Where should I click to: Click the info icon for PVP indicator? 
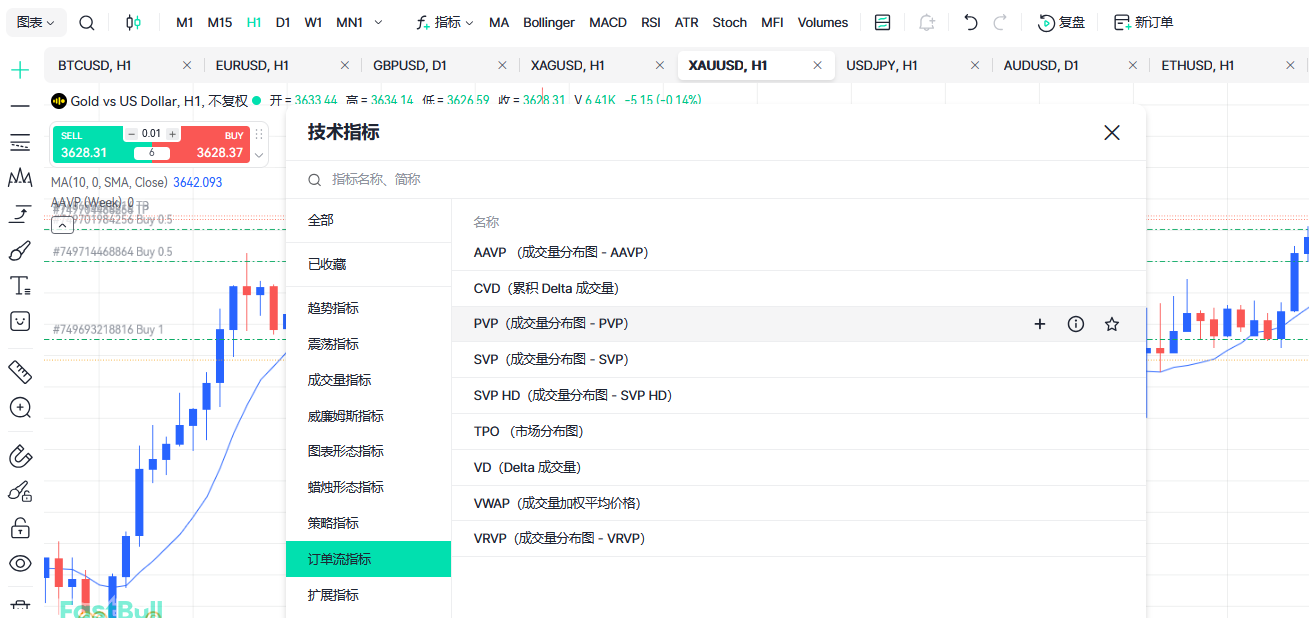(1076, 324)
